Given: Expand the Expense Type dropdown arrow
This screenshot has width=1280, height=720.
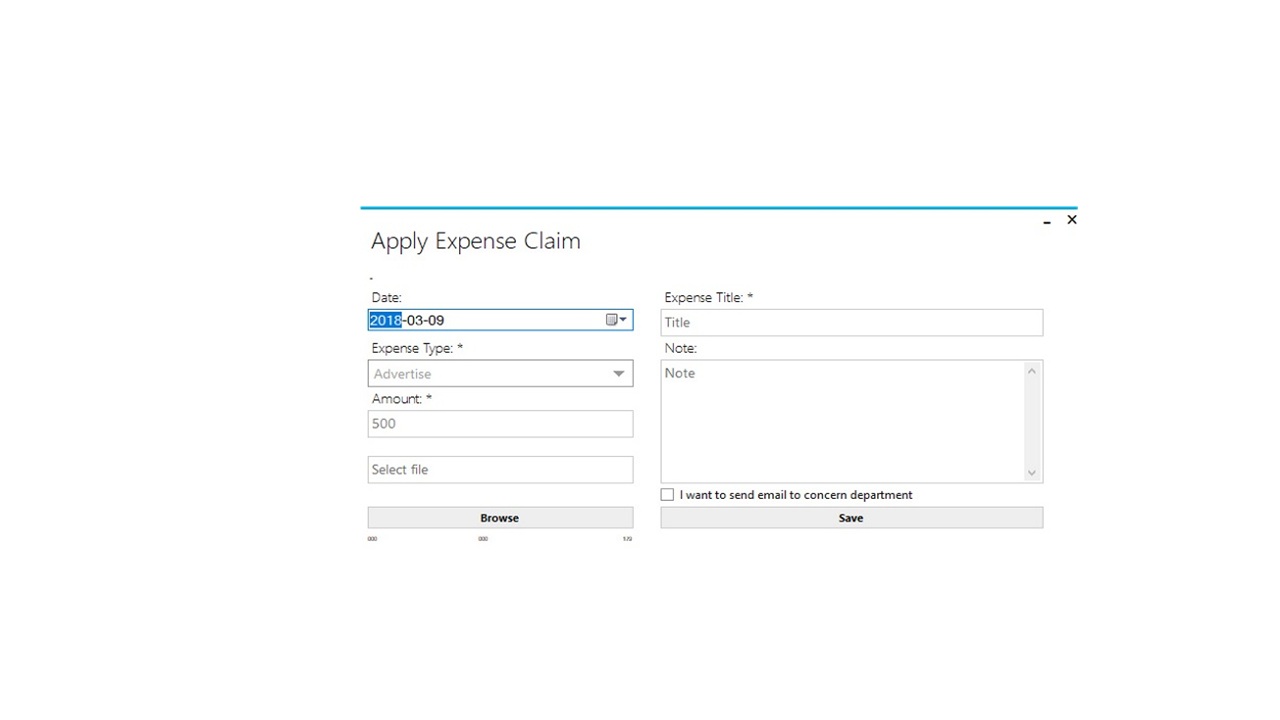Looking at the screenshot, I should pyautogui.click(x=619, y=374).
